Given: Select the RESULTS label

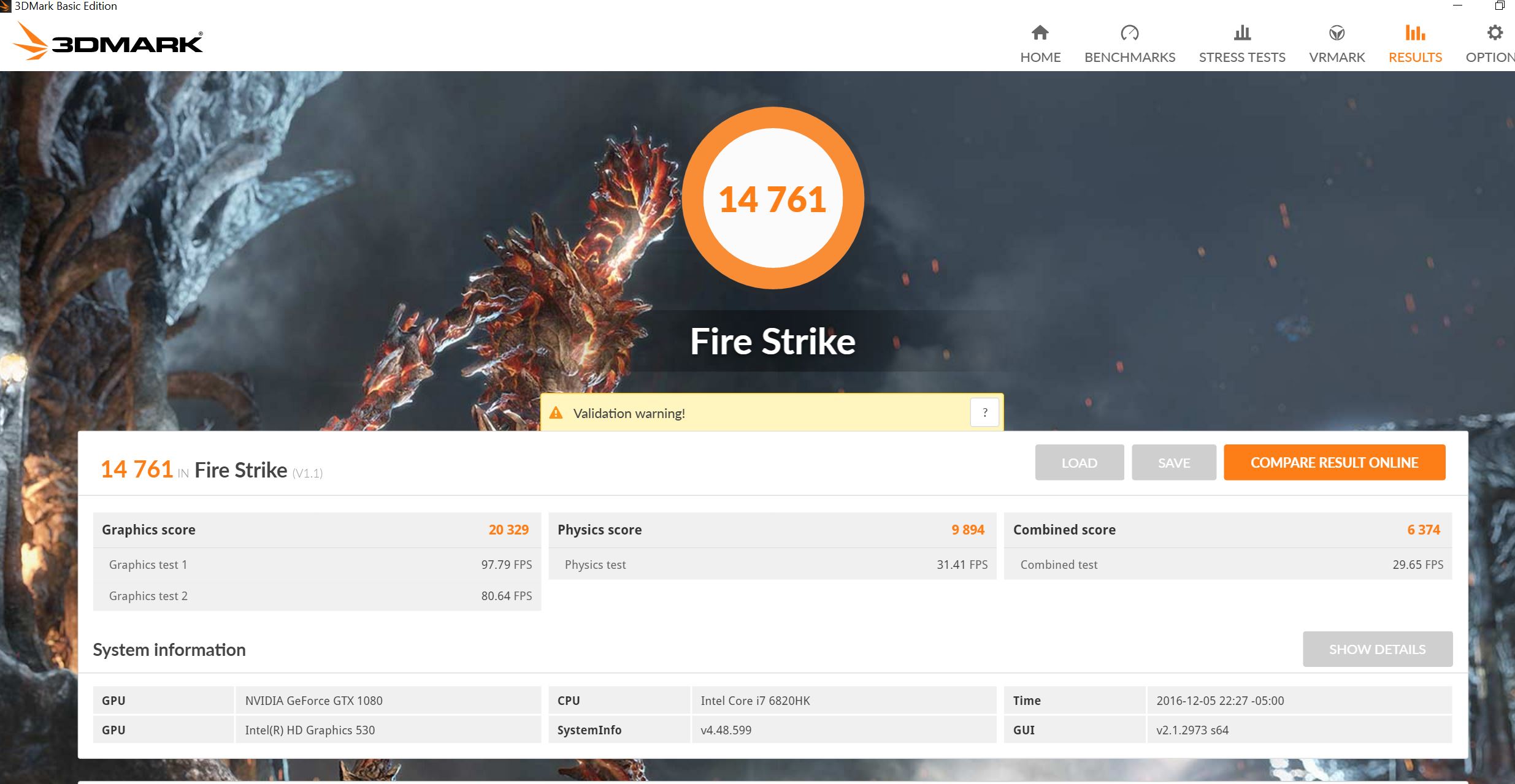Looking at the screenshot, I should pyautogui.click(x=1415, y=57).
